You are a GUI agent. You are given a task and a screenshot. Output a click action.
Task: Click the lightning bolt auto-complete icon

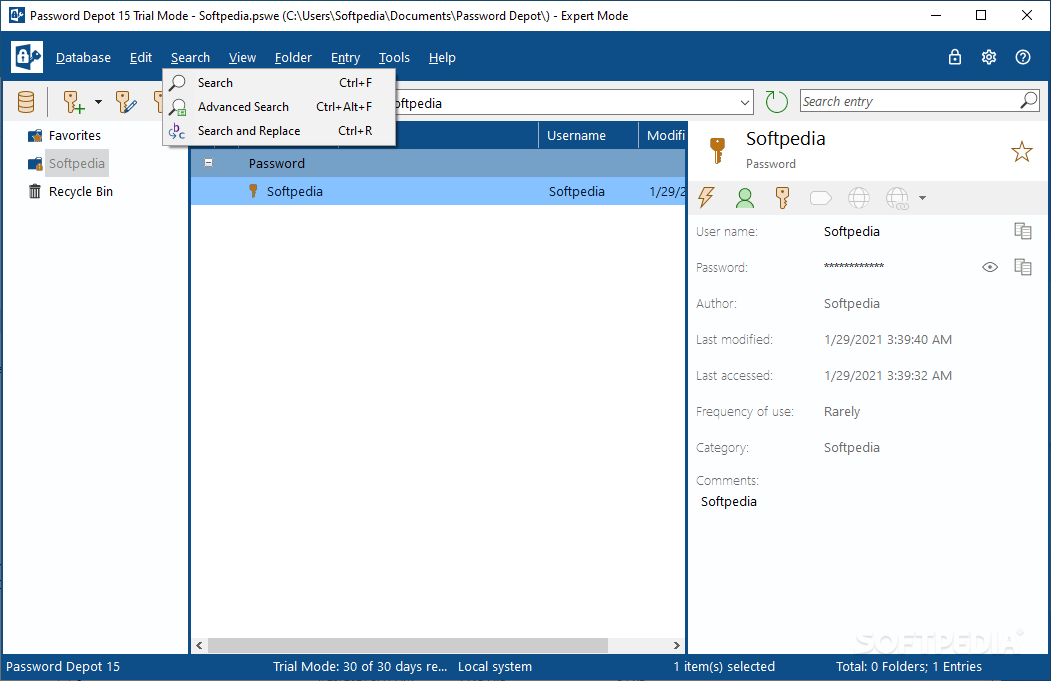pyautogui.click(x=706, y=197)
